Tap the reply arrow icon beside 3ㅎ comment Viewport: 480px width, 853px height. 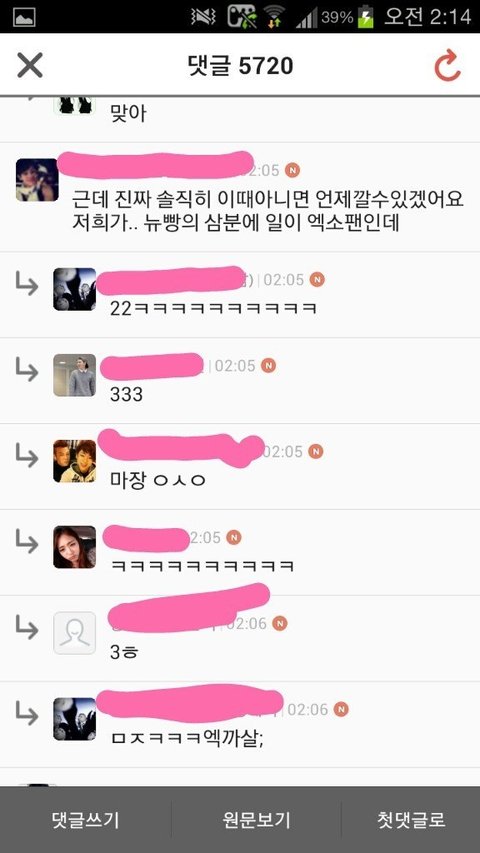tap(27, 629)
